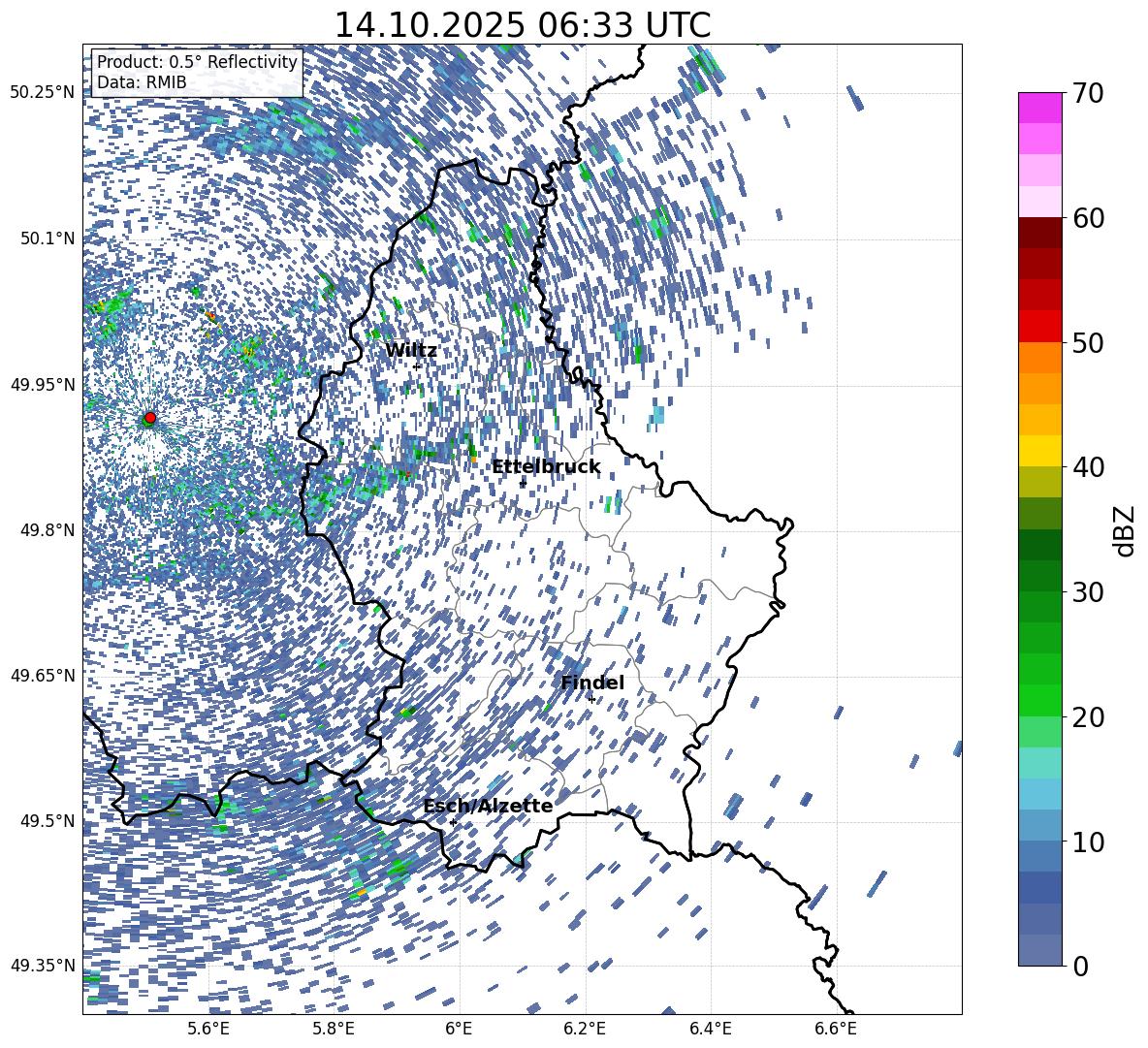Image resolution: width=1148 pixels, height=1048 pixels.
Task: Click the Product: 0.5° Reflectivity text
Action: (197, 62)
